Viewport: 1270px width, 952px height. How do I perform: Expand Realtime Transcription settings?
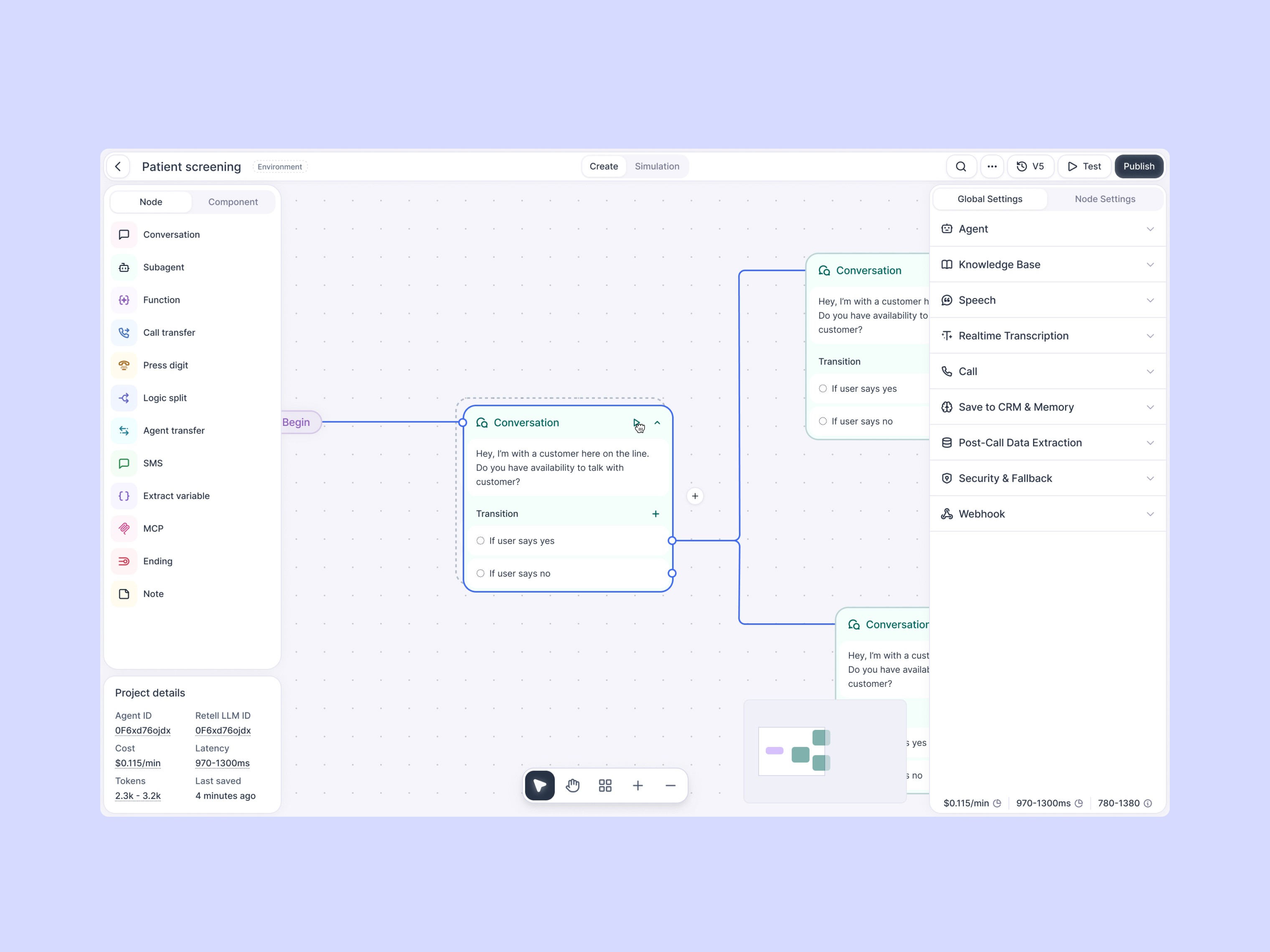tap(1048, 336)
